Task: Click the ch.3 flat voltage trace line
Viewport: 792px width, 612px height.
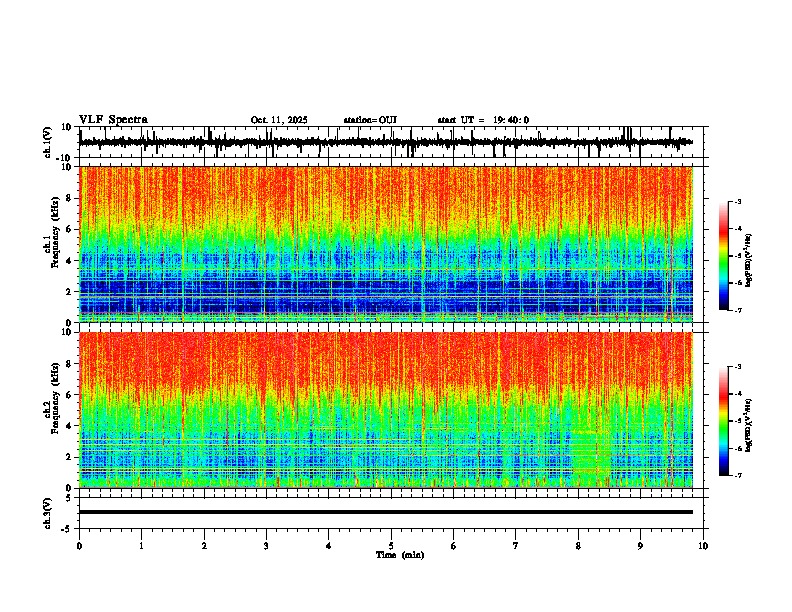Action: (386, 512)
